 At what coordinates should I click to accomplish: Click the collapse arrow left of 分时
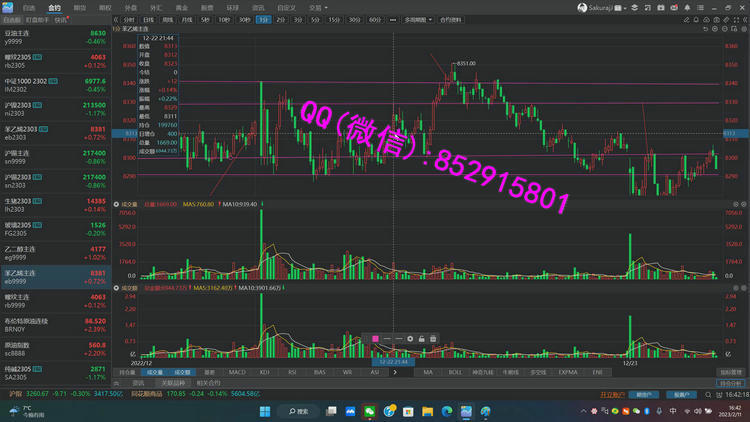click(x=116, y=19)
